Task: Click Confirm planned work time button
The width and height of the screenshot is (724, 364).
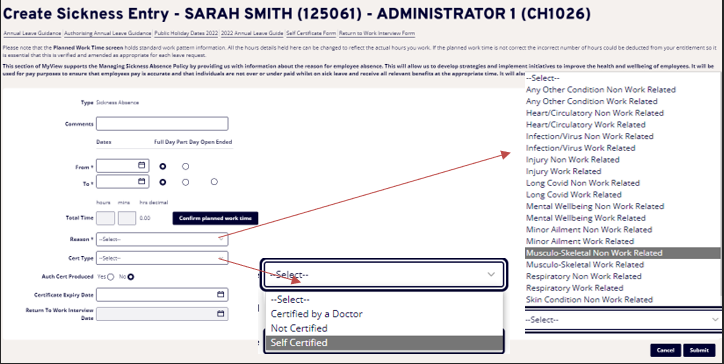Action: [216, 218]
